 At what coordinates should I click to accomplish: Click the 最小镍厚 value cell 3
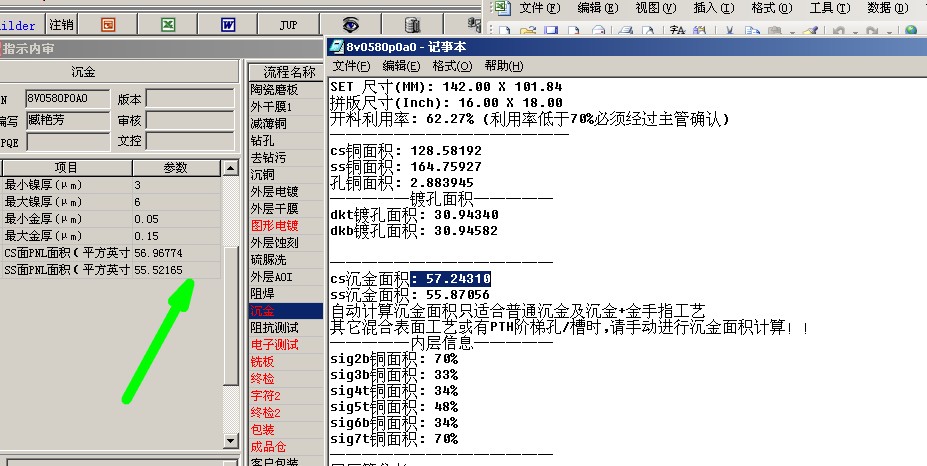176,185
